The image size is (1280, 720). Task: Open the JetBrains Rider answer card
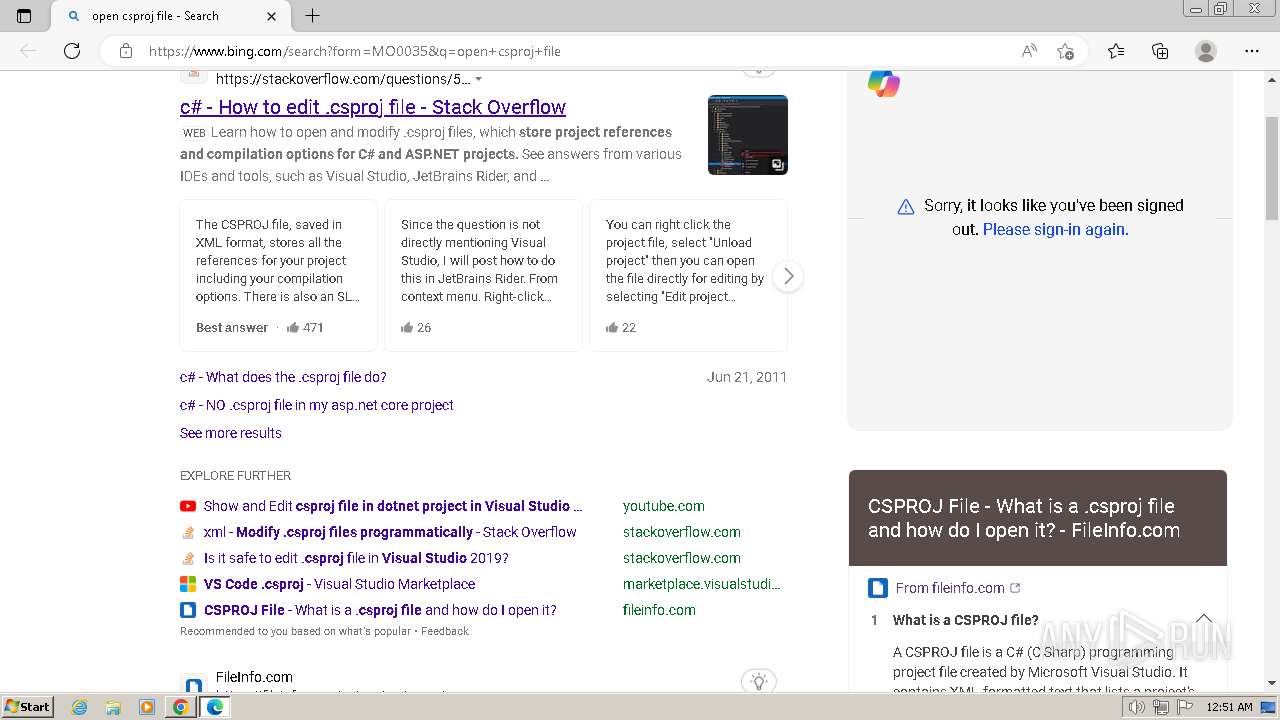(483, 276)
